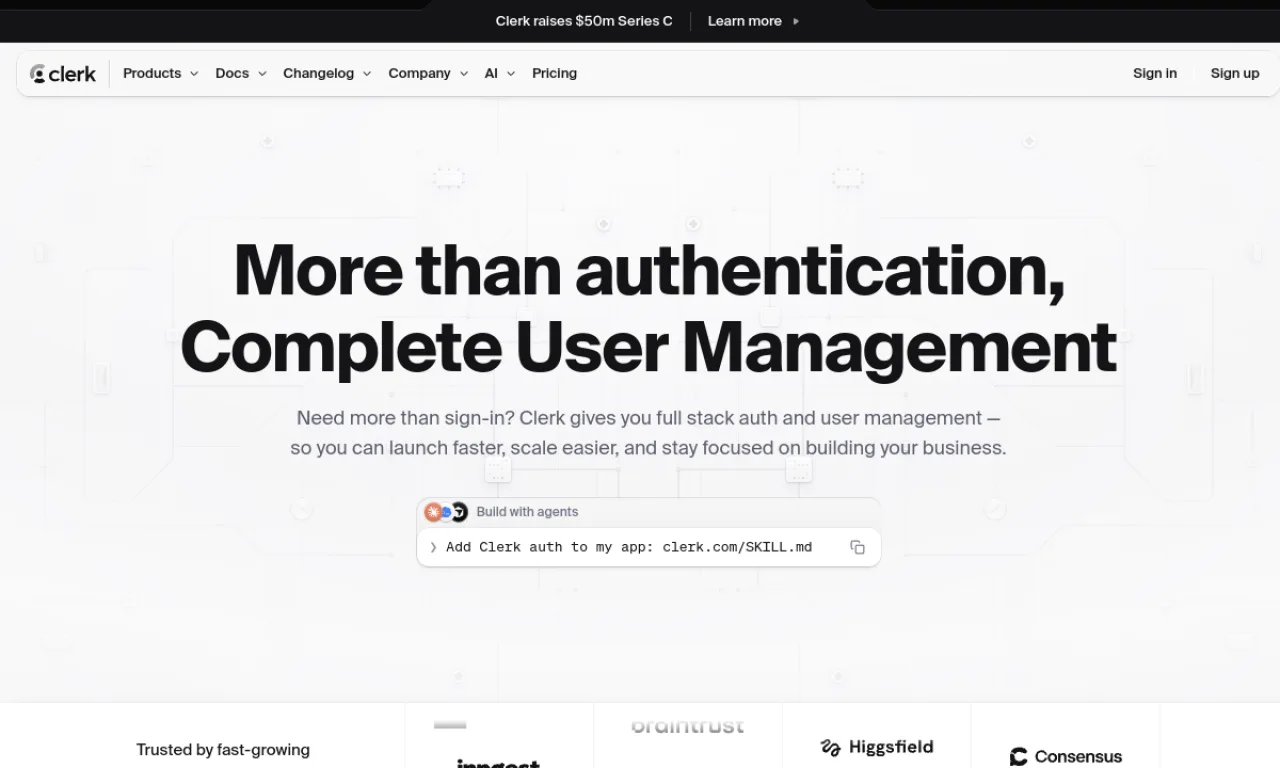
Task: Click the Clerk logo in the navbar
Action: (x=63, y=73)
